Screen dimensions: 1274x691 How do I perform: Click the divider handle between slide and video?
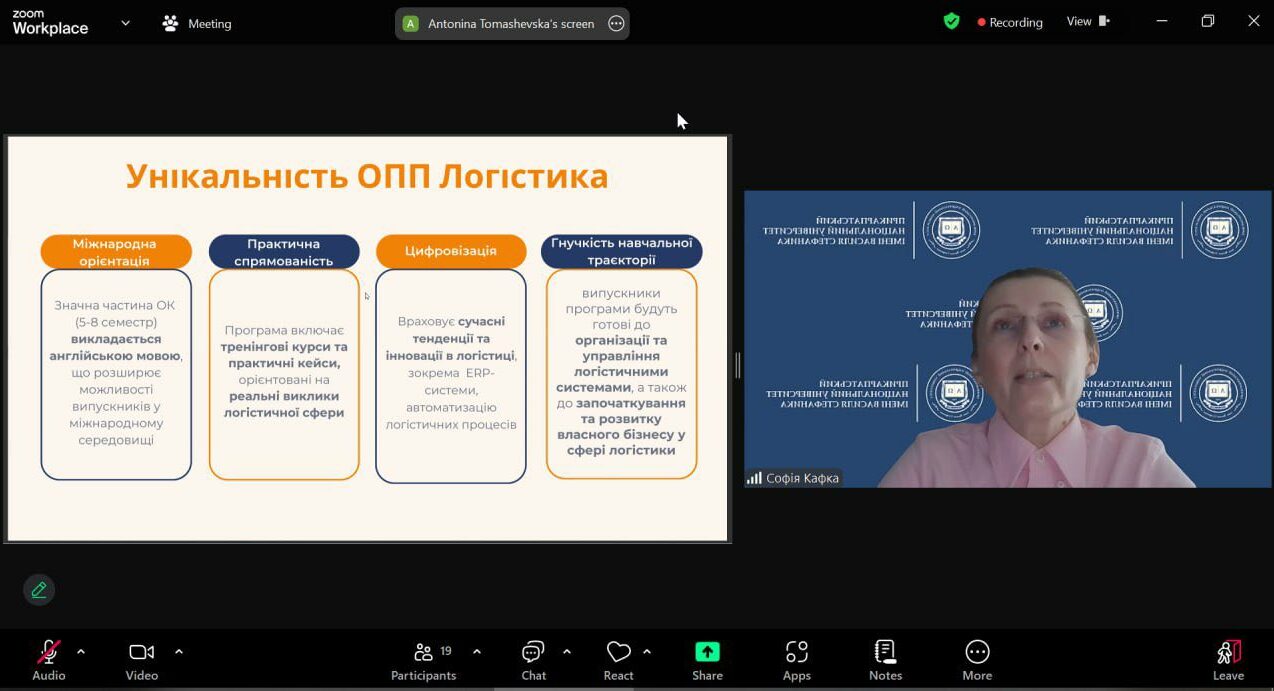point(738,365)
